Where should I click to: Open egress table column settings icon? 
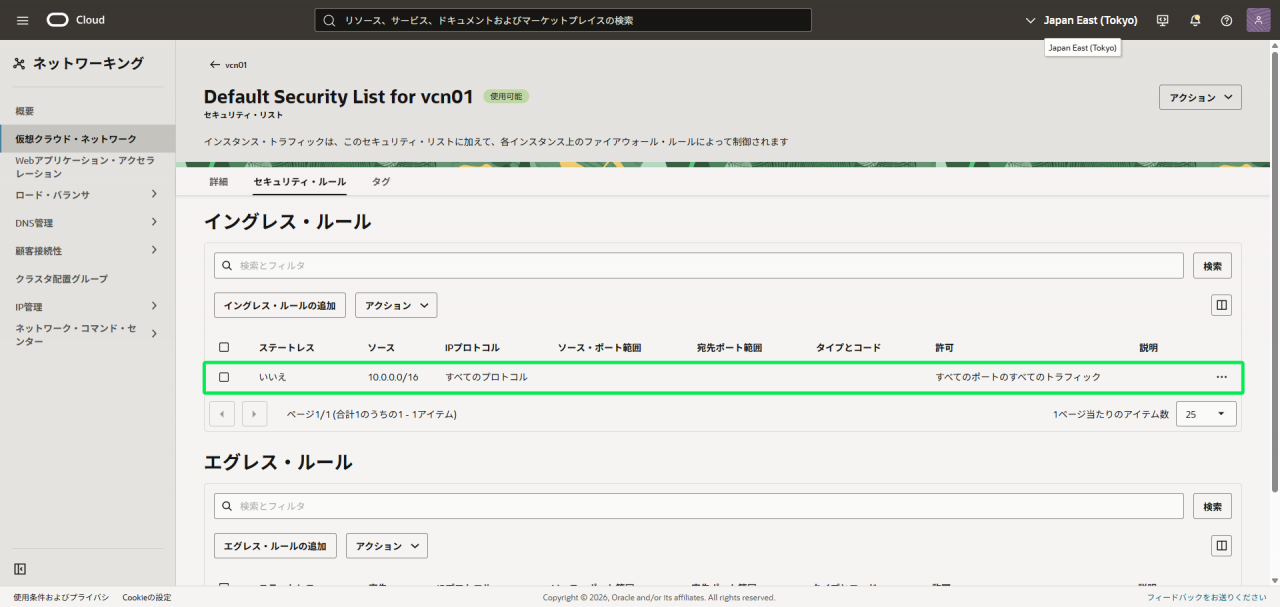pyautogui.click(x=1221, y=546)
